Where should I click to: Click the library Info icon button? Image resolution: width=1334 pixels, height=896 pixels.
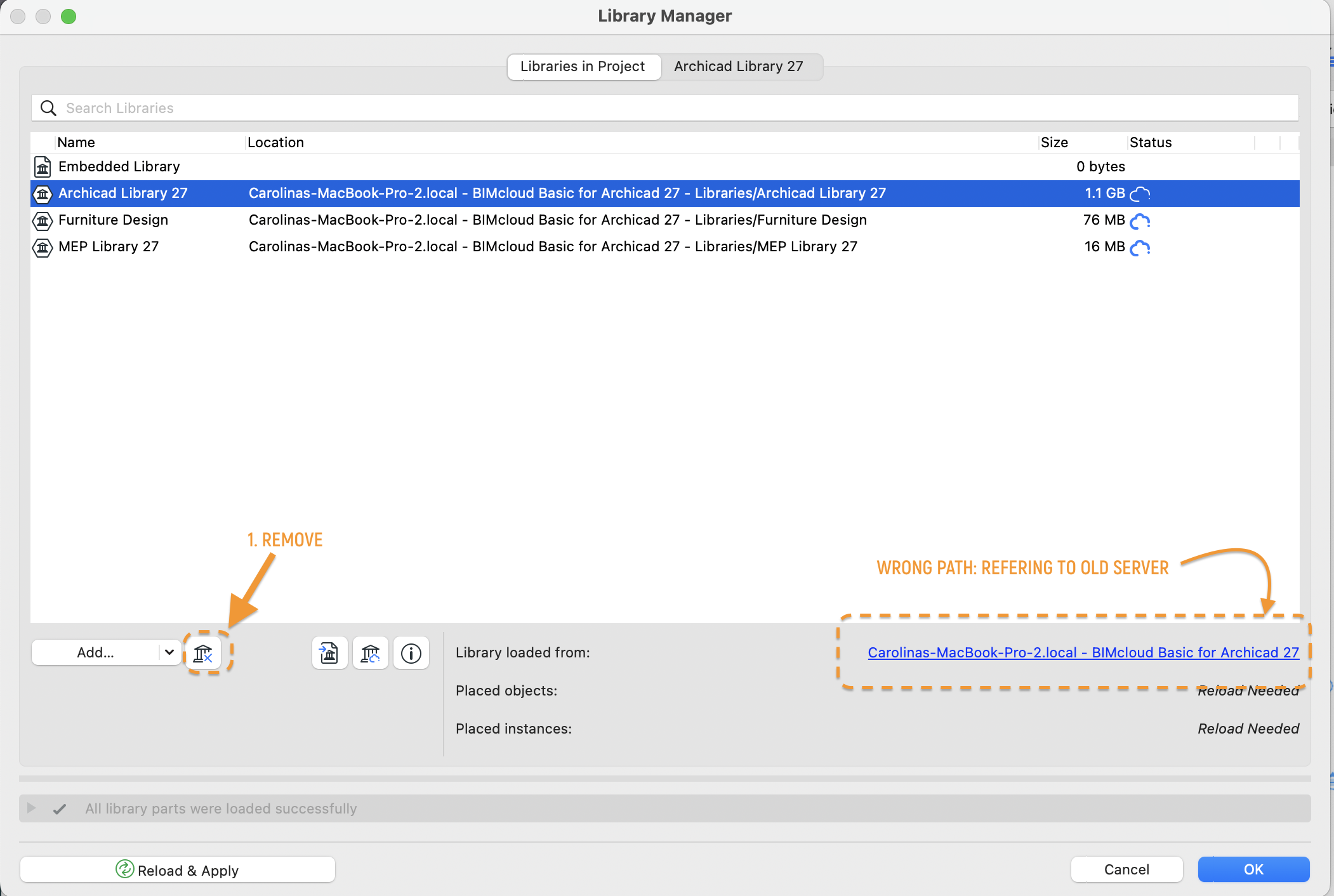(x=411, y=653)
